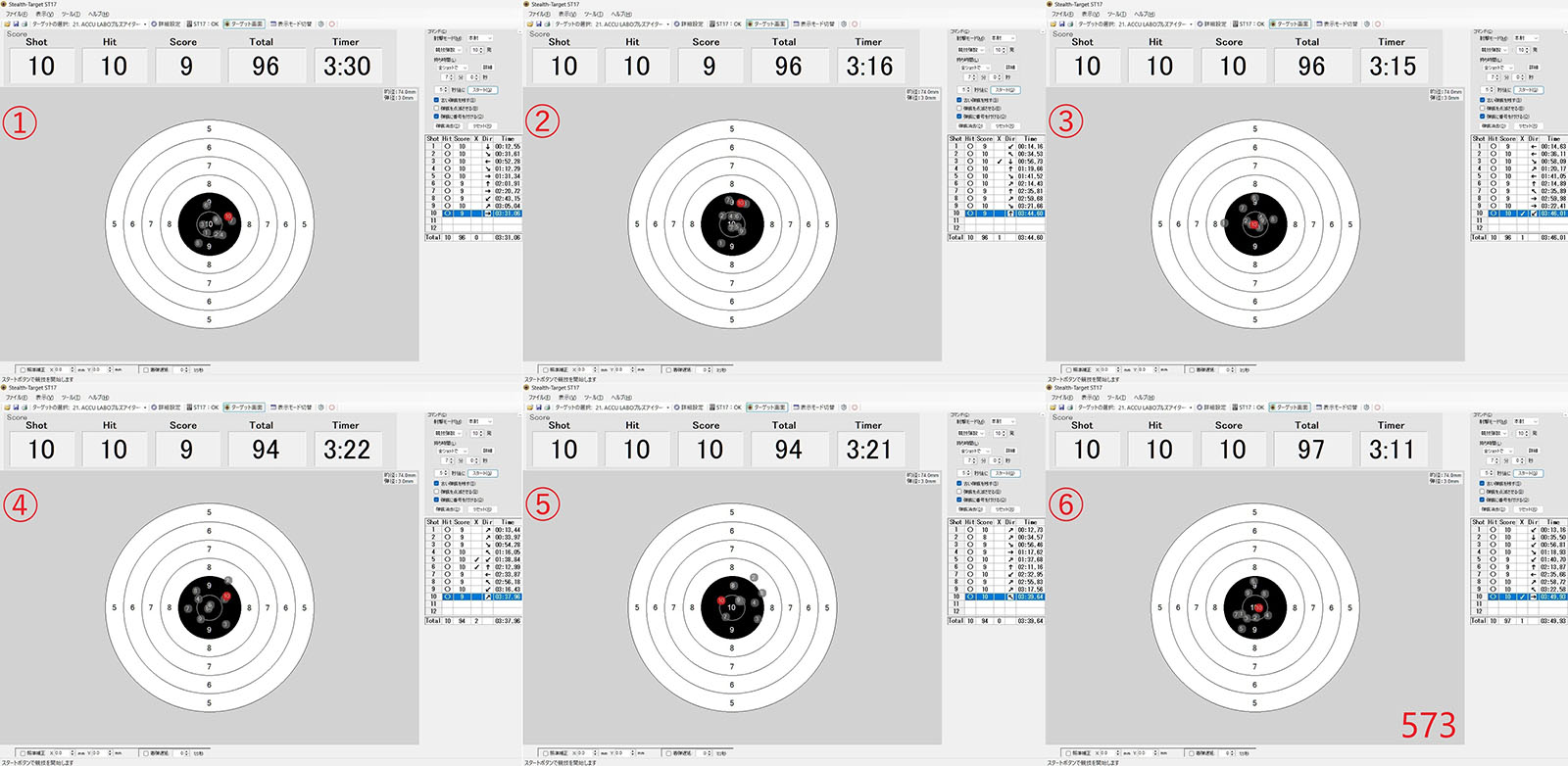Open 詳細設定 detail settings in panel 1
Image resolution: width=1568 pixels, height=766 pixels.
click(168, 24)
